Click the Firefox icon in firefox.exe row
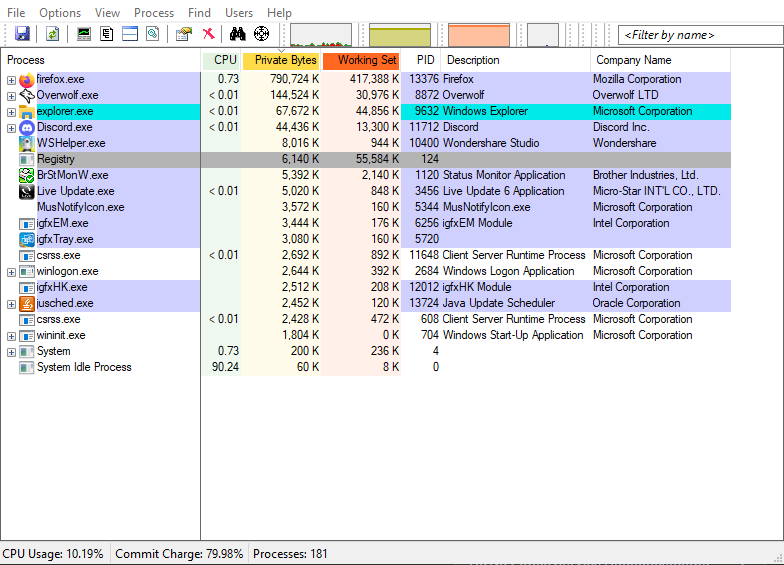 pyautogui.click(x=26, y=80)
